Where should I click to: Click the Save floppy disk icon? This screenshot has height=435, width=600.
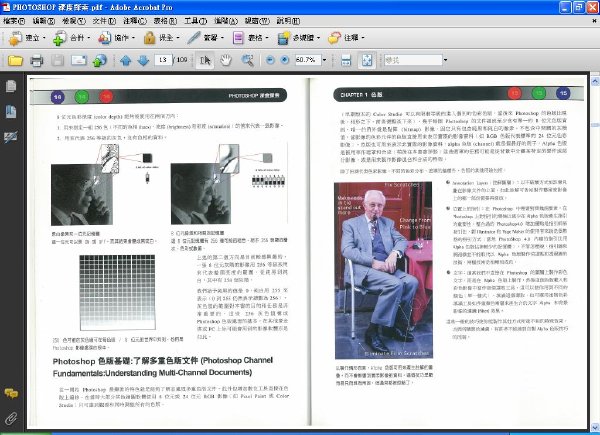(58, 60)
